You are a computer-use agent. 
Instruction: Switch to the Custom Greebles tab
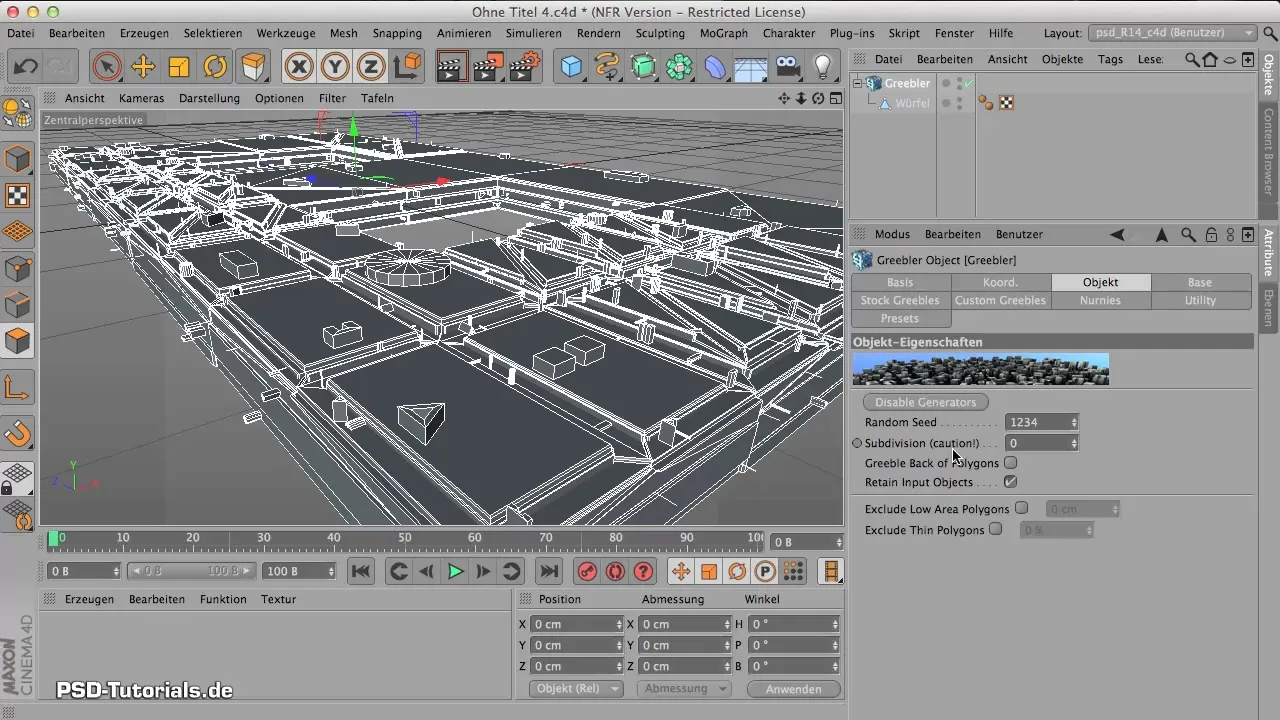point(1000,300)
